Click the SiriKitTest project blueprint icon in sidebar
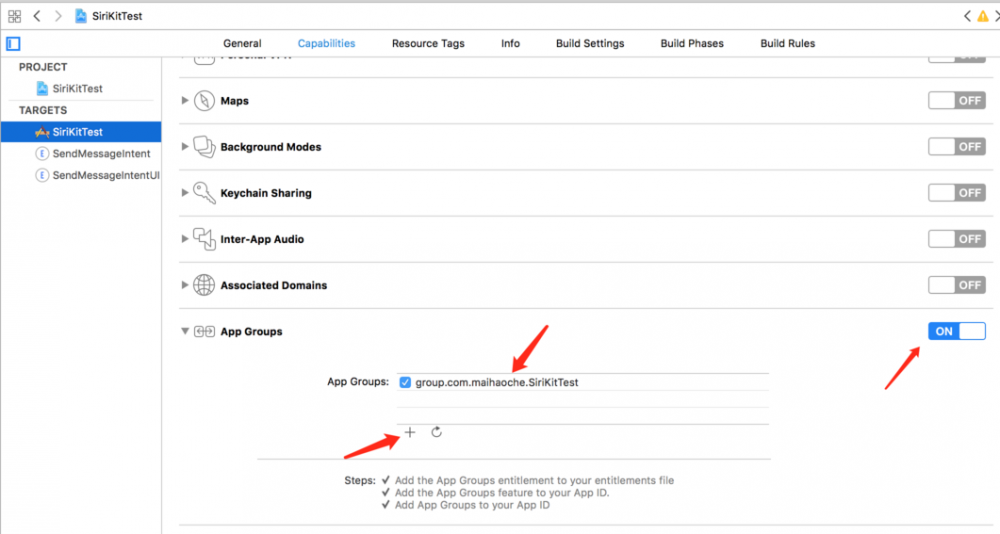Viewport: 1000px width, 534px height. tap(42, 89)
